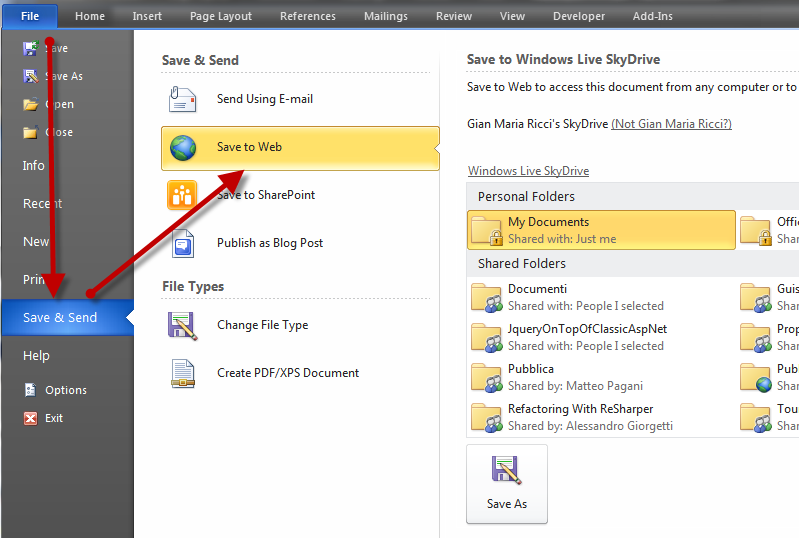Screen dimensions: 799x538
Task: Click the Open folder icon
Action: coord(31,104)
